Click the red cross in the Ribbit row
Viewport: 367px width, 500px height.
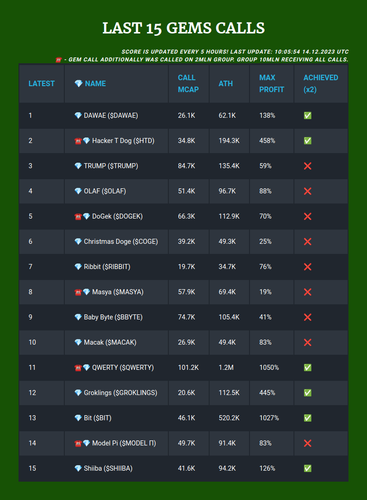tap(308, 267)
